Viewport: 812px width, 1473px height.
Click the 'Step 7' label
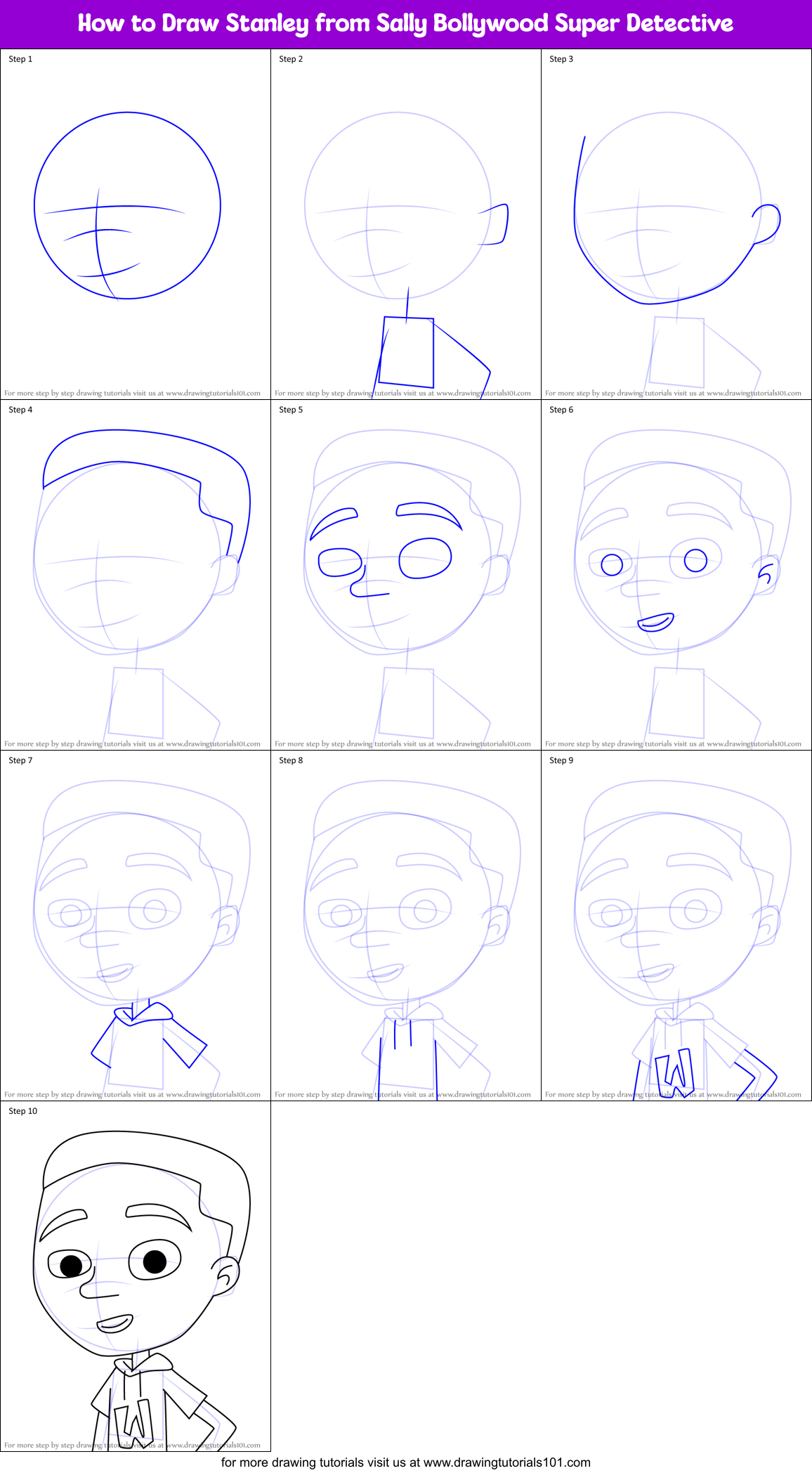[20, 760]
